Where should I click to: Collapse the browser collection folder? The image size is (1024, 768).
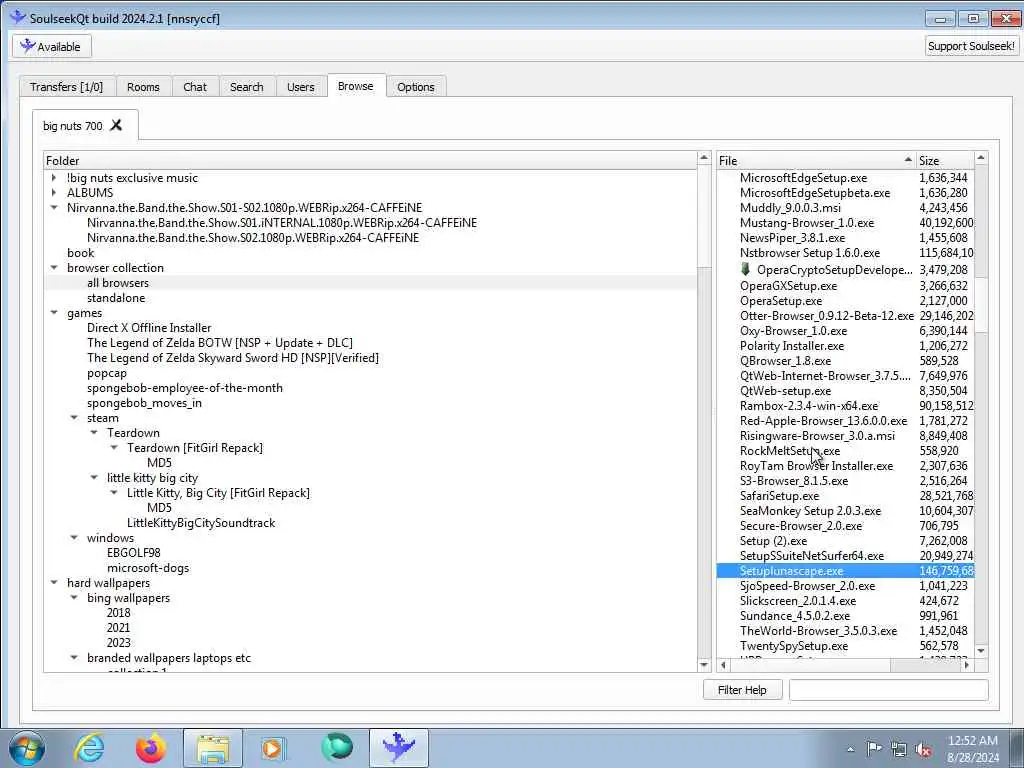[x=54, y=268]
